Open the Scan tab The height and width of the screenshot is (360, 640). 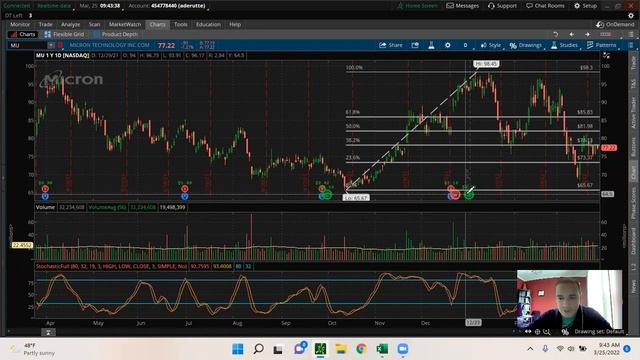[94, 24]
